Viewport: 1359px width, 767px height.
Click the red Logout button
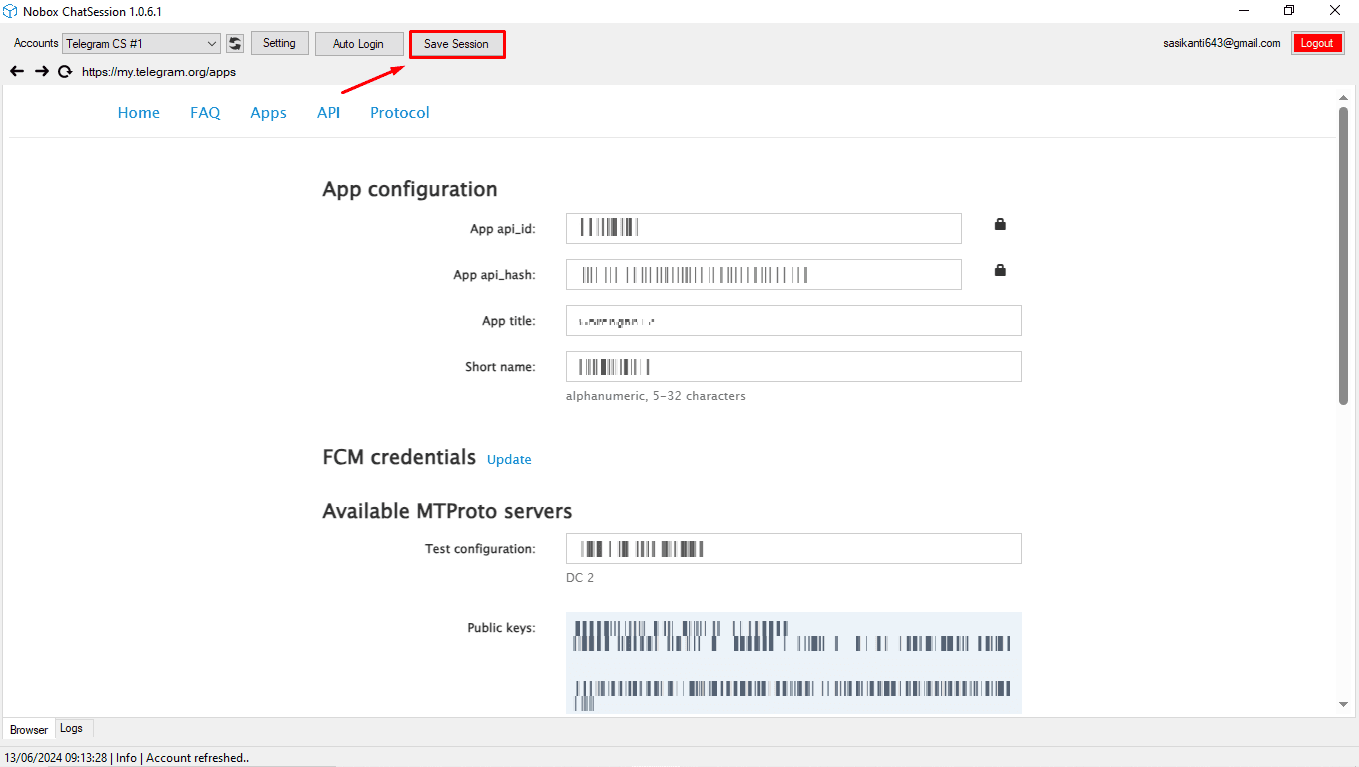click(1317, 43)
